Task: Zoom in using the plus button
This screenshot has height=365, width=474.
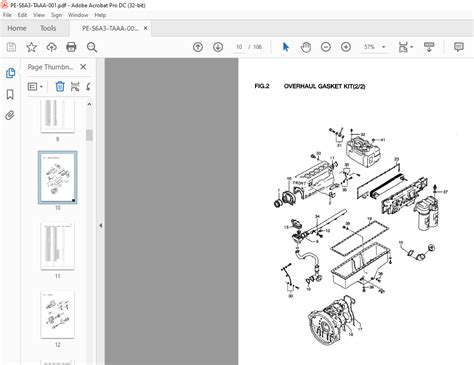Action: (346, 47)
